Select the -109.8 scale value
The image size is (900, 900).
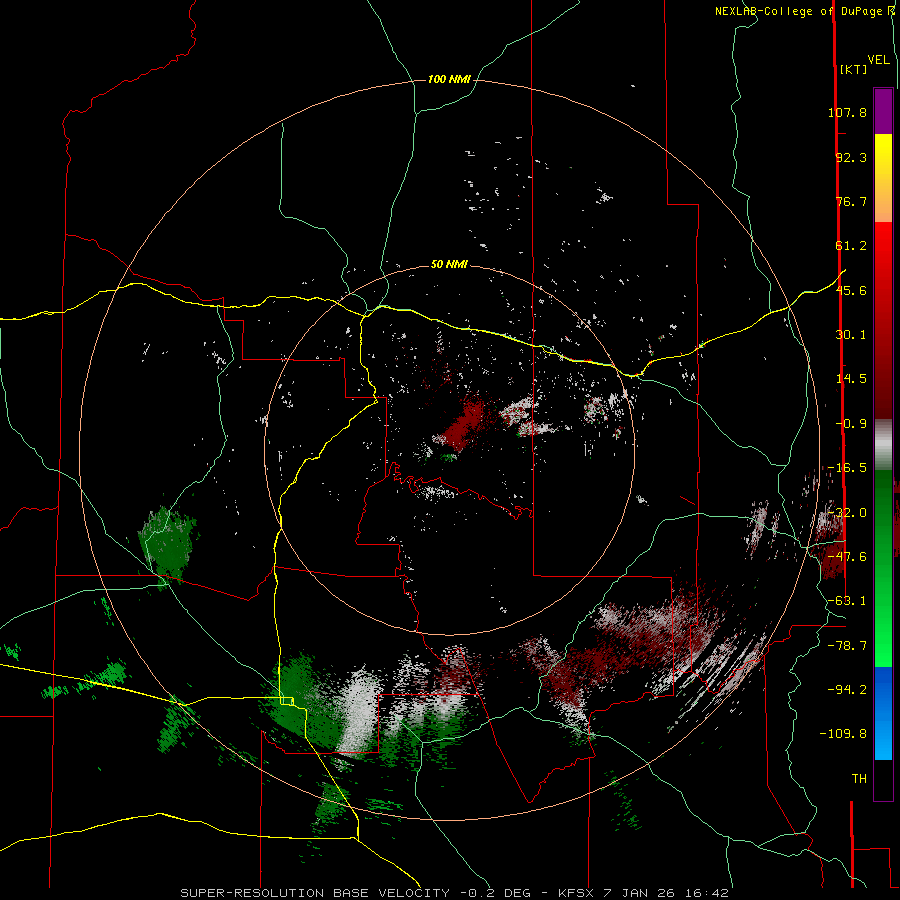click(x=843, y=734)
